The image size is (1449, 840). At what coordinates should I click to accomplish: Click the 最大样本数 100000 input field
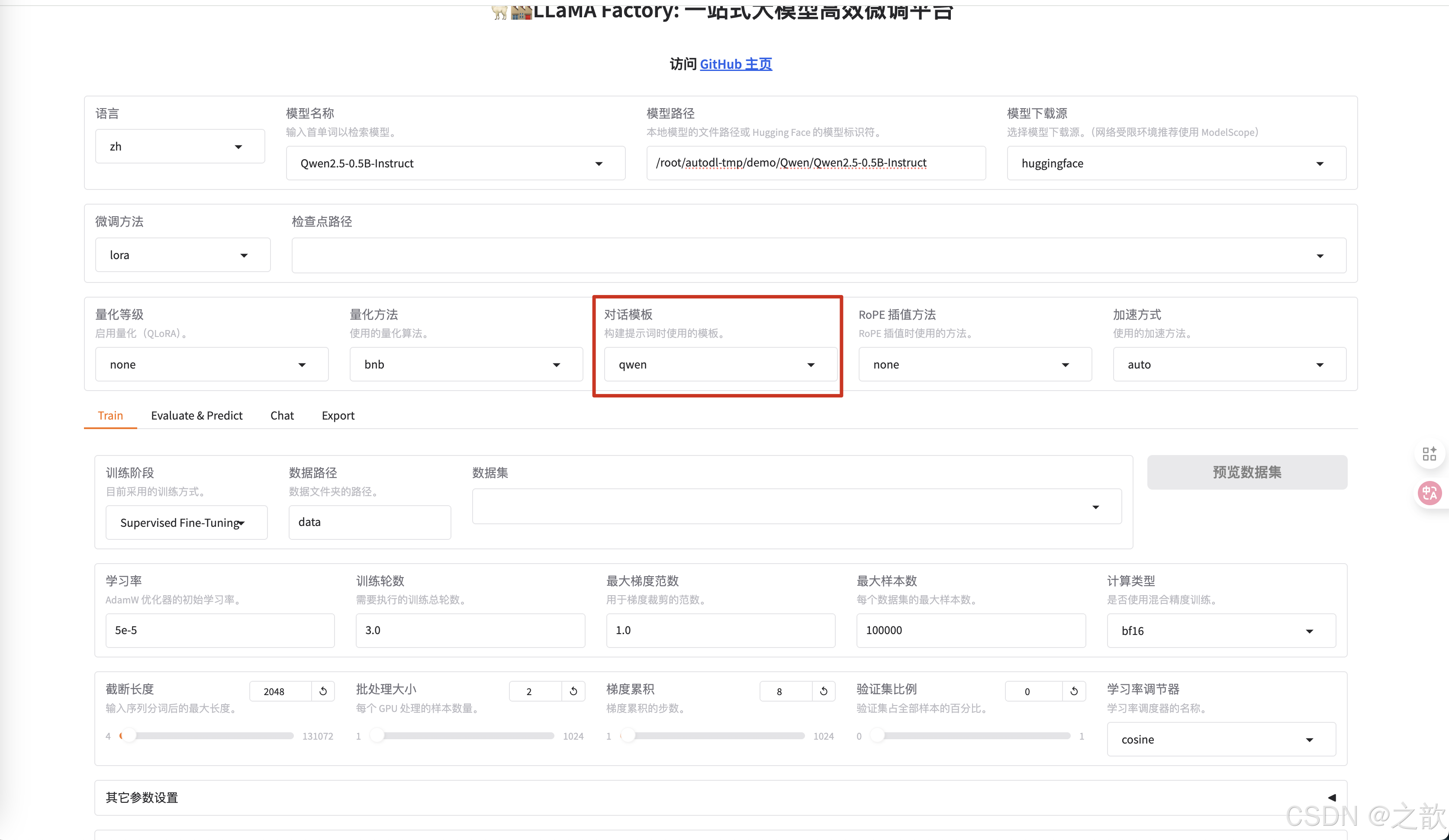[971, 630]
